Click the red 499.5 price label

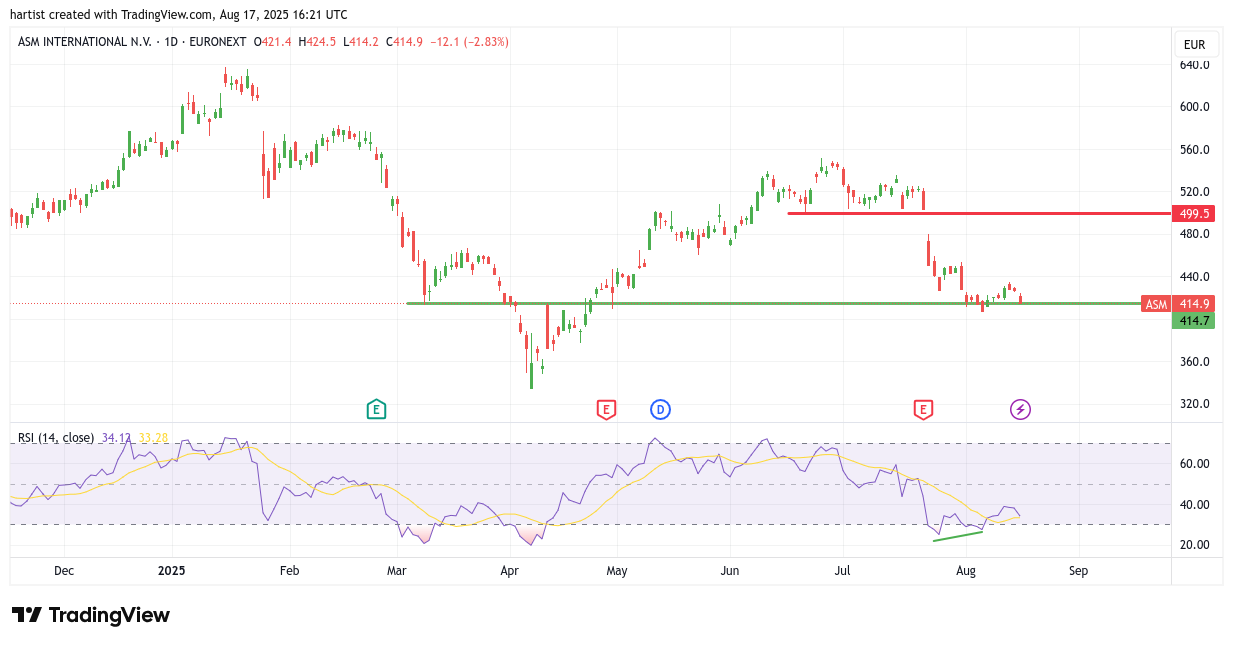(x=1194, y=214)
